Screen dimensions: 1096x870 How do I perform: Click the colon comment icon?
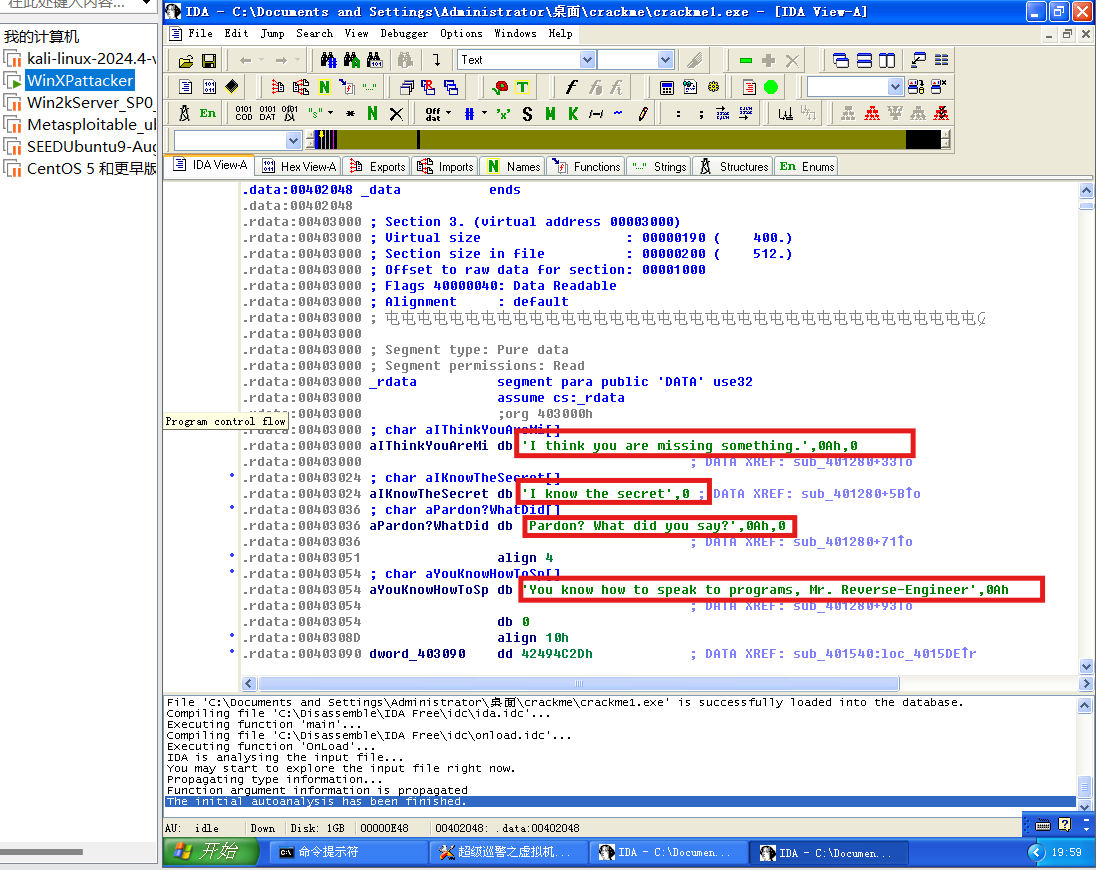(x=678, y=113)
